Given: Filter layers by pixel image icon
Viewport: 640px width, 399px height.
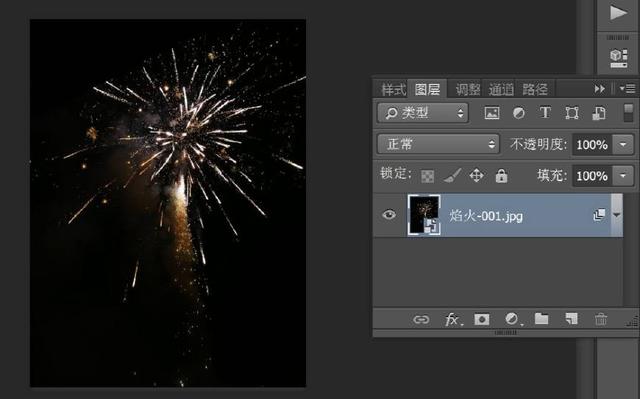Looking at the screenshot, I should [492, 113].
